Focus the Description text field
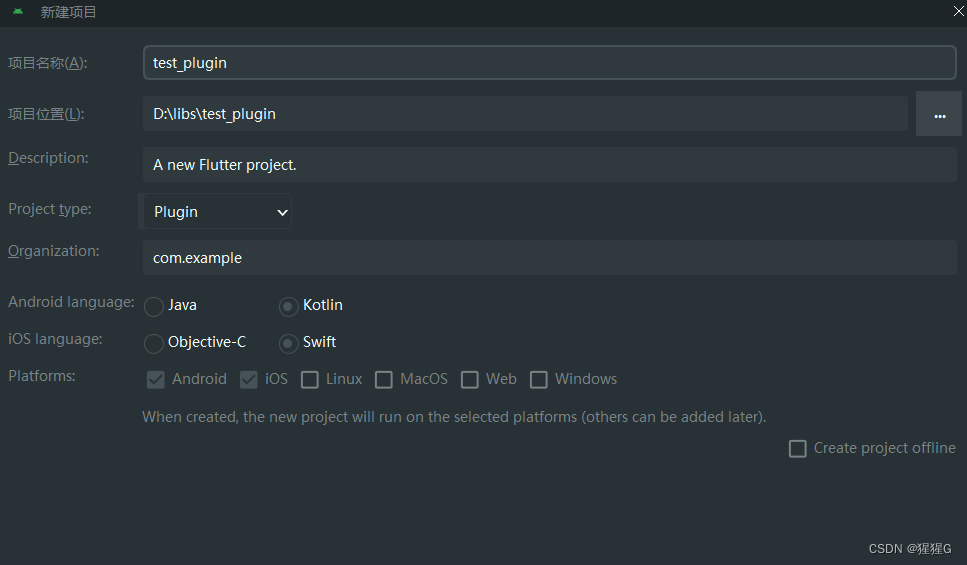967x565 pixels. pos(550,165)
